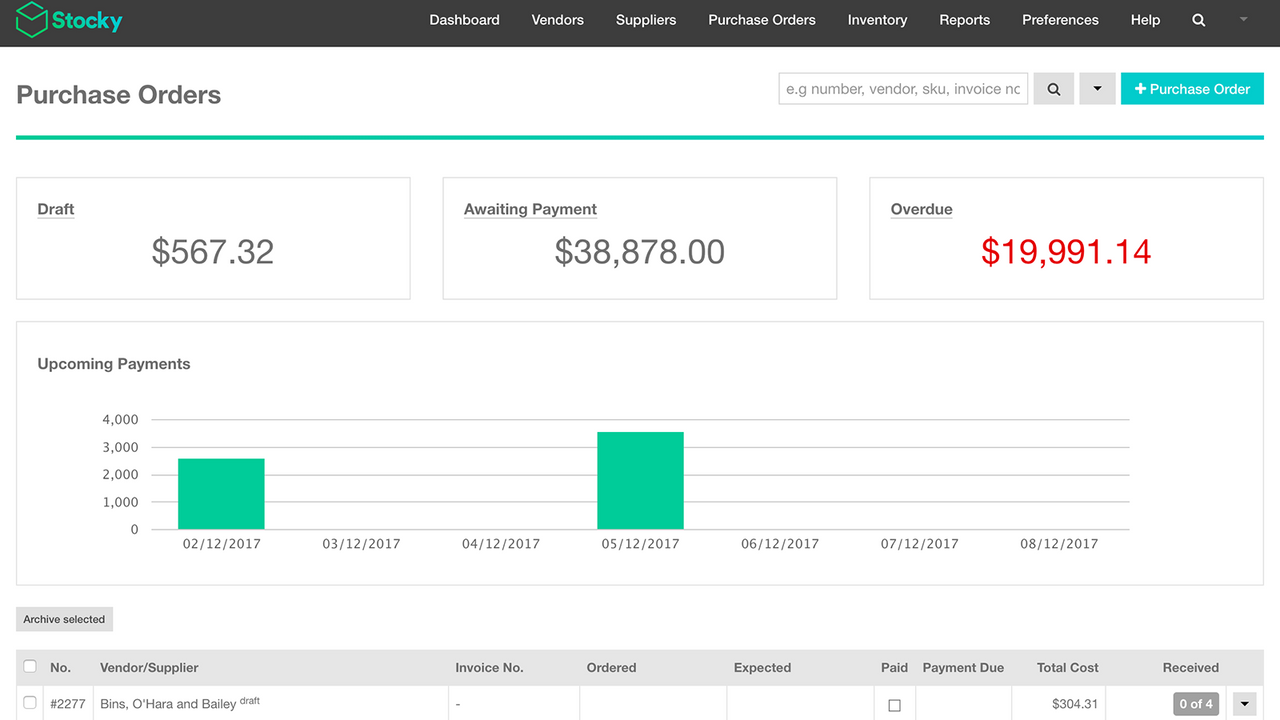Select the checkbox in the table header row
The width and height of the screenshot is (1280, 720).
(x=29, y=666)
